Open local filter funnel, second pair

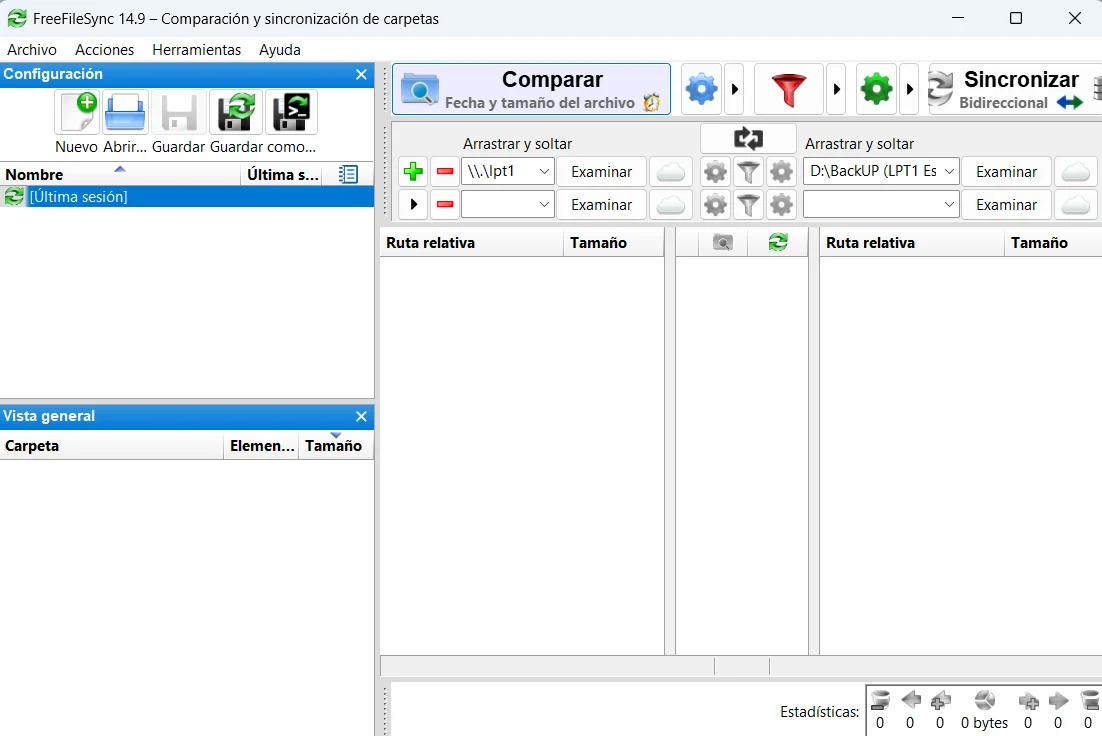[x=748, y=205]
